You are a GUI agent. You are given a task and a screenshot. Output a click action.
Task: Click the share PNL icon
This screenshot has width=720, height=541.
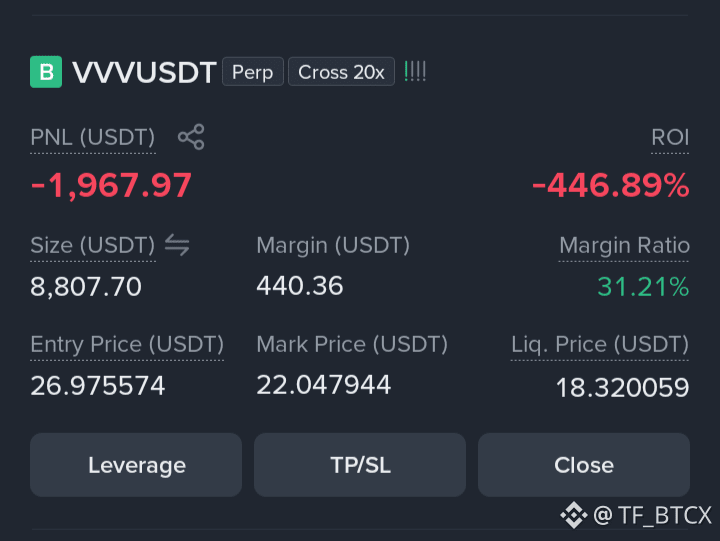[x=191, y=137]
